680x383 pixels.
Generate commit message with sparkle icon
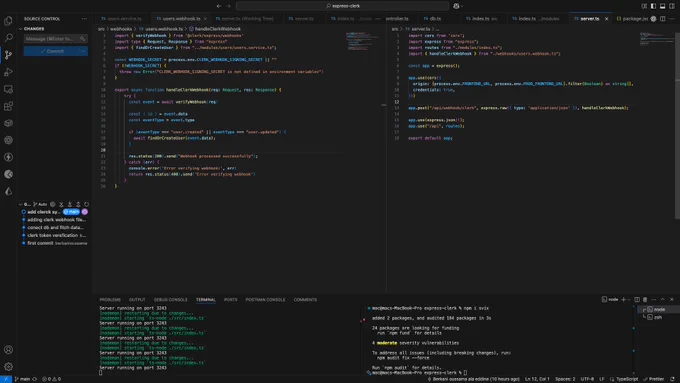coord(82,39)
